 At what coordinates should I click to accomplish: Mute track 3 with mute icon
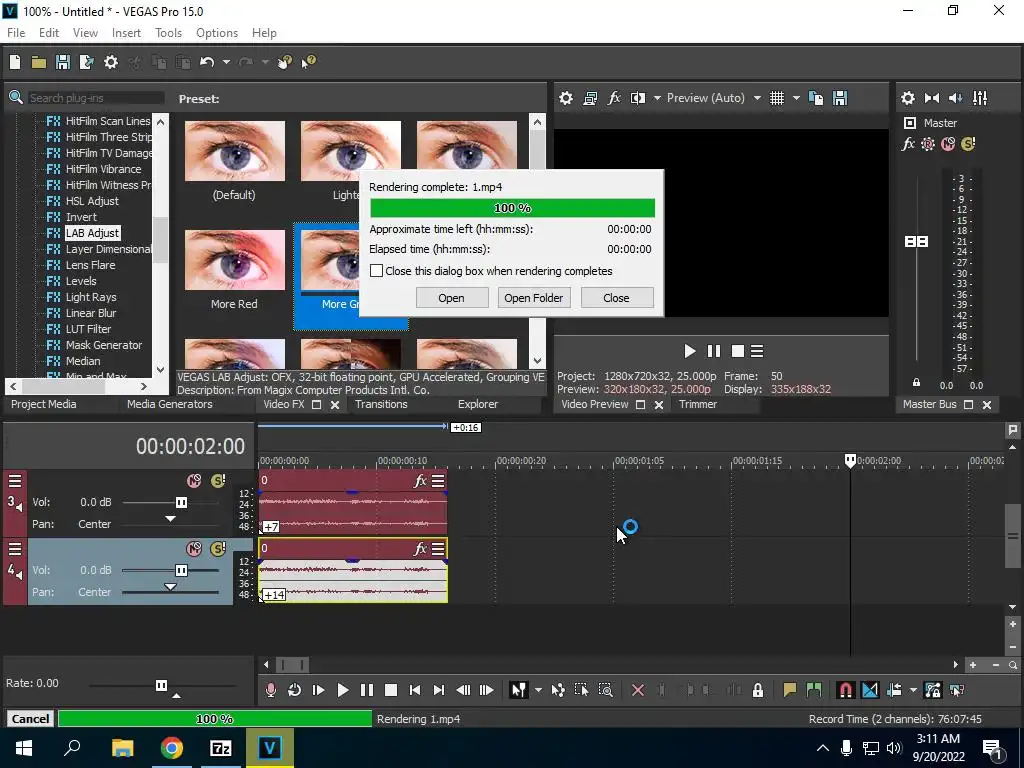(194, 481)
